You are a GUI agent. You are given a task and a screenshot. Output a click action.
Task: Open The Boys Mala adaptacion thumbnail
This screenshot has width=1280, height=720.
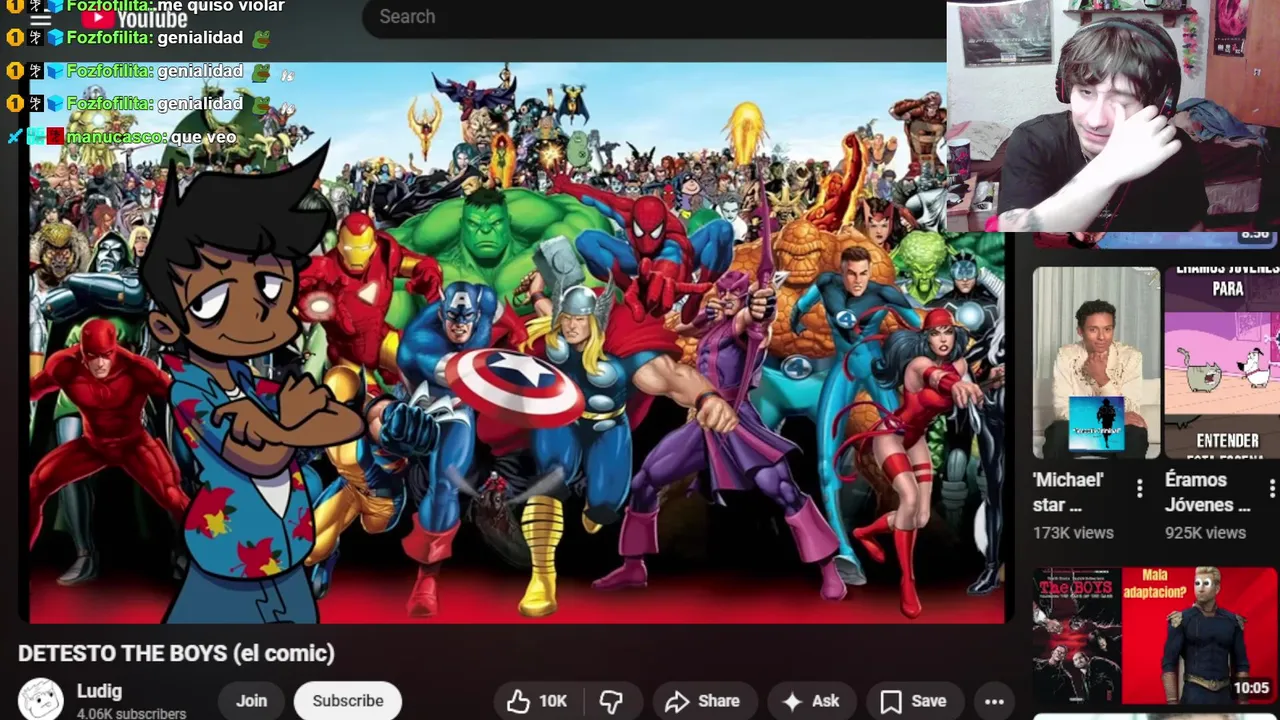(1155, 636)
